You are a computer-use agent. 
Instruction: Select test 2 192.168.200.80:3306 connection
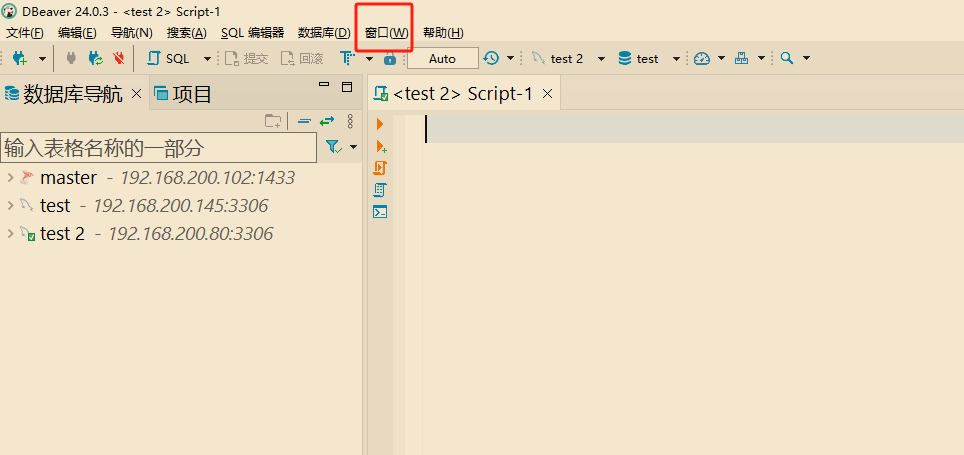(146, 234)
